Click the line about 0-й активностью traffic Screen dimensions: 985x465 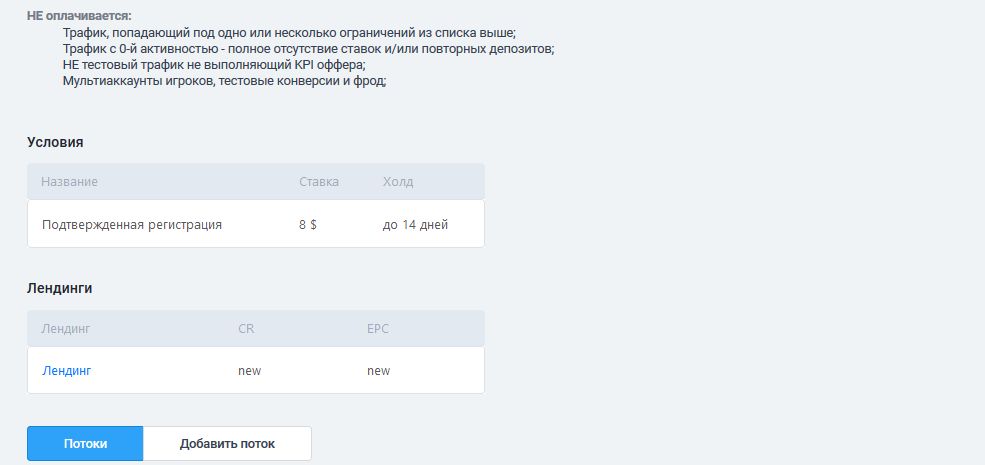(x=307, y=49)
